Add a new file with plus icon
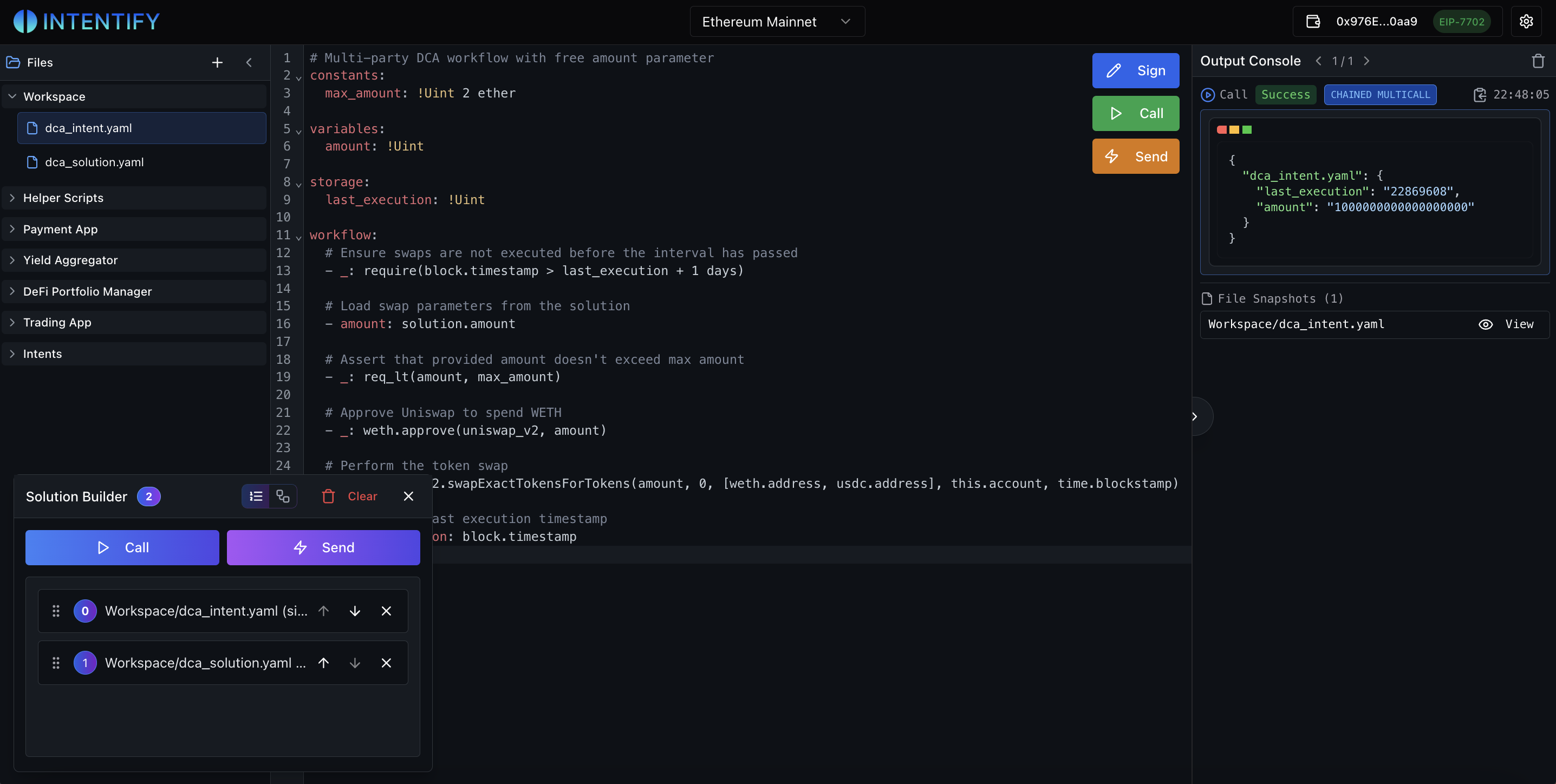This screenshot has width=1556, height=784. [x=218, y=62]
